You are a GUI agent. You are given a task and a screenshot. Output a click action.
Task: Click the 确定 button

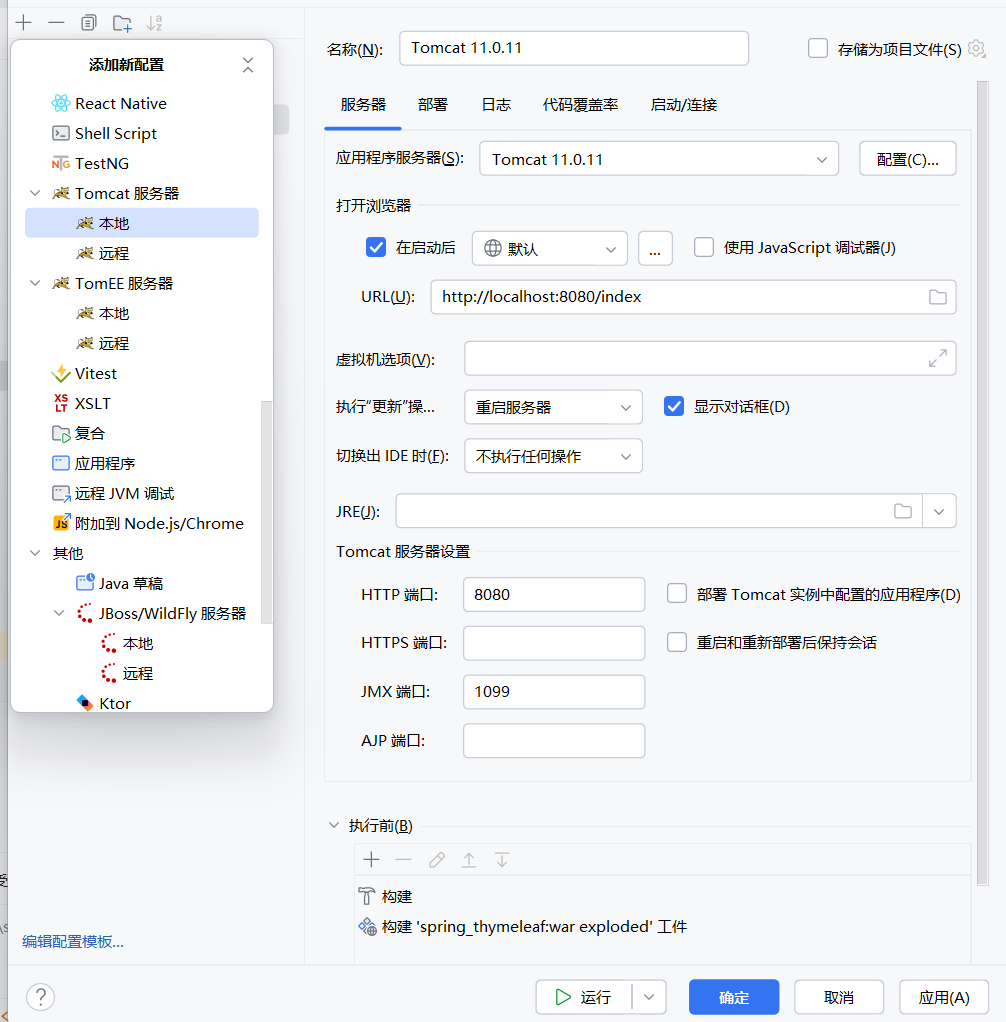(734, 997)
